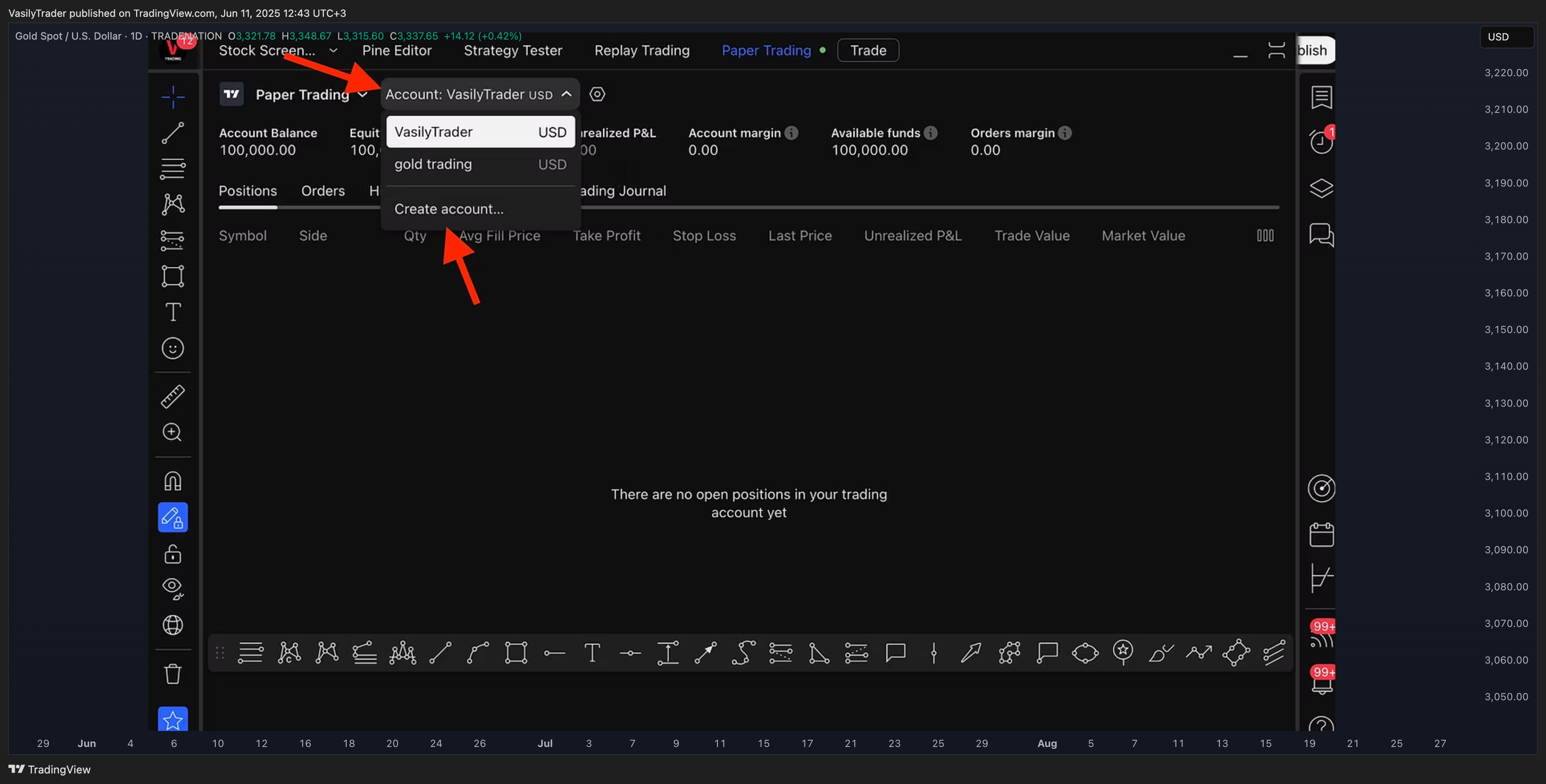Open the calendar icon on right sidebar
This screenshot has height=784, width=1546.
(1321, 534)
